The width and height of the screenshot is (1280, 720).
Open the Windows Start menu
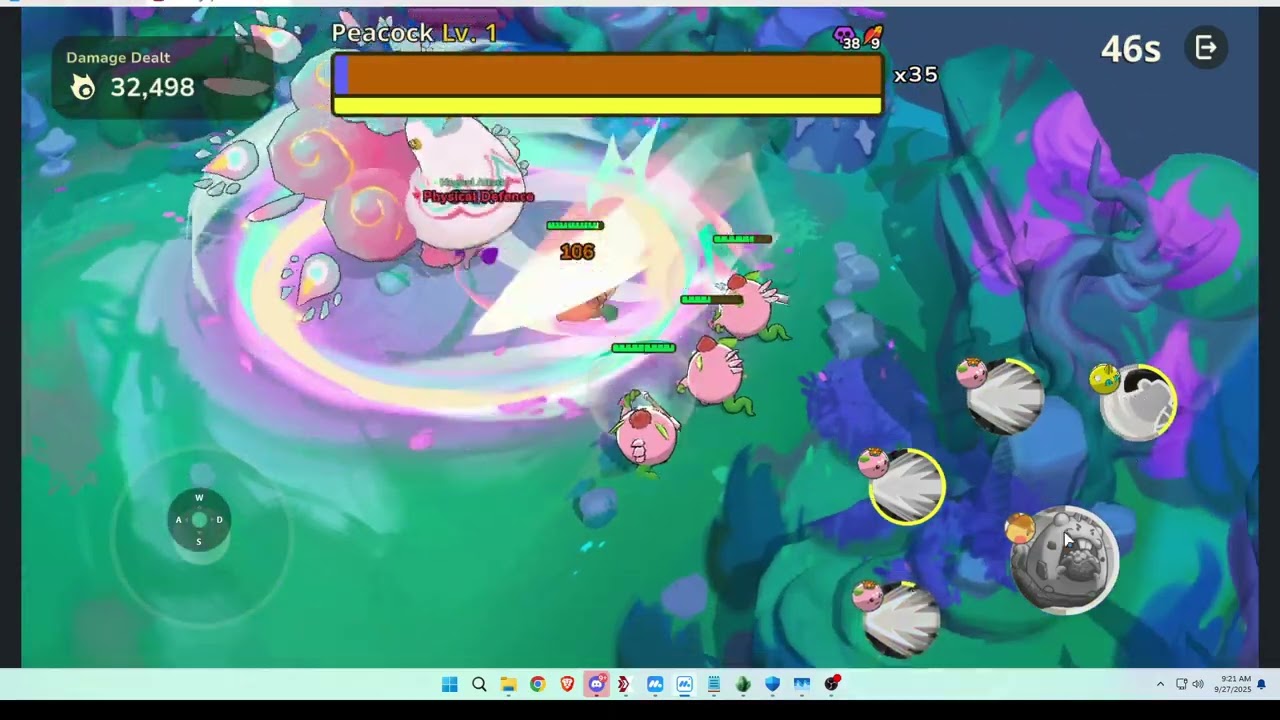click(450, 684)
